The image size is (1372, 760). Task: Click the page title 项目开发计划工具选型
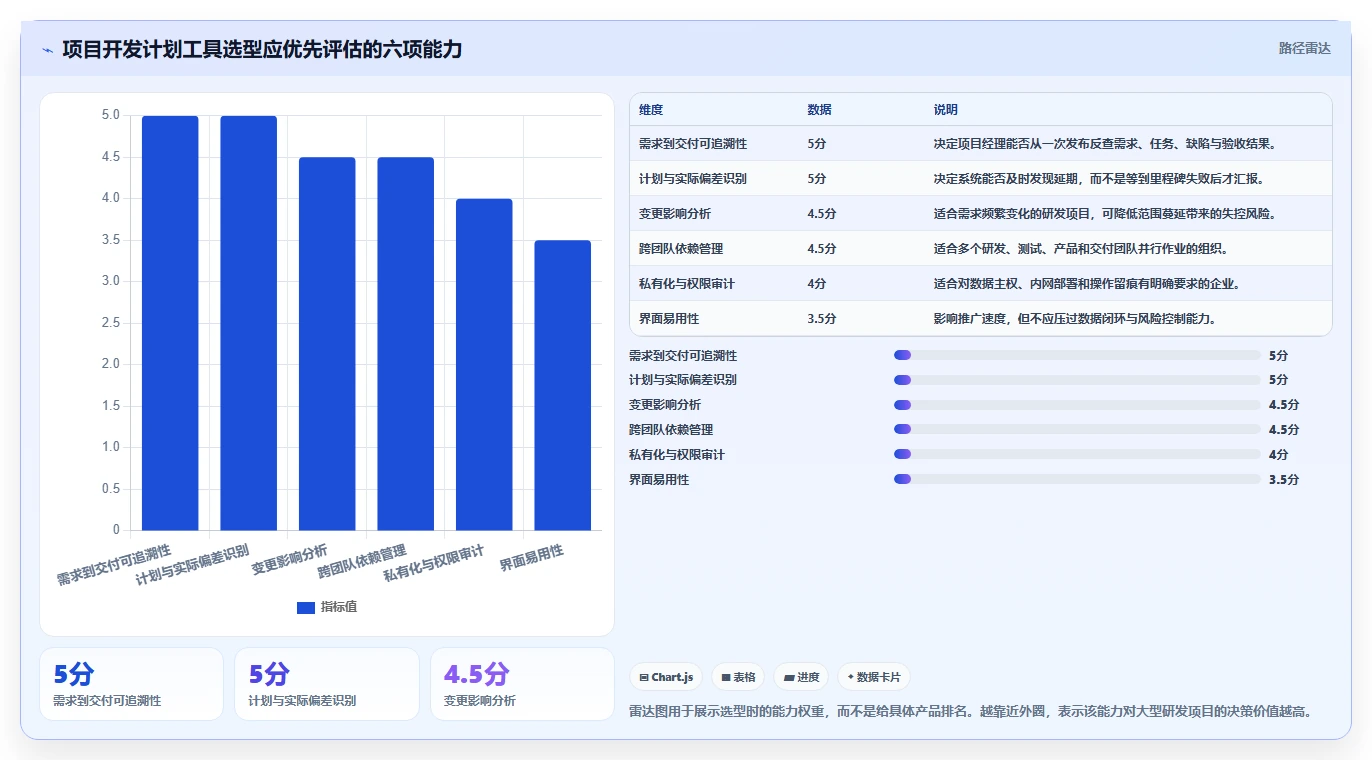click(262, 49)
